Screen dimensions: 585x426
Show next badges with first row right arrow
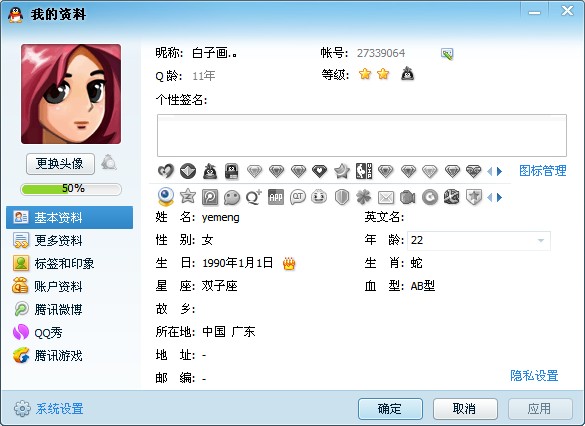pos(500,172)
